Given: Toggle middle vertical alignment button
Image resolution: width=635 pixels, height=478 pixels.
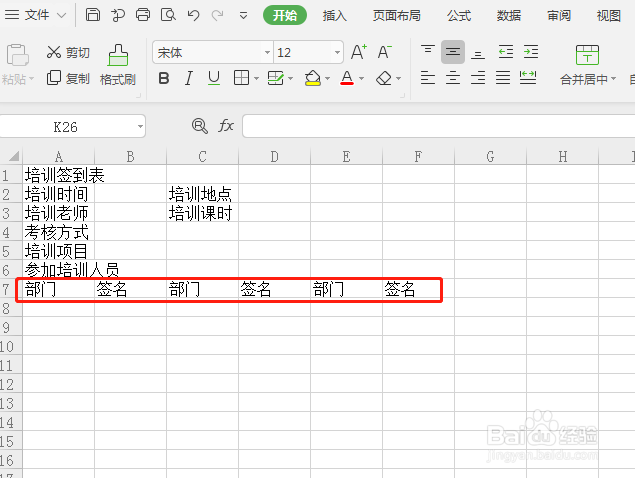Looking at the screenshot, I should click(x=453, y=52).
